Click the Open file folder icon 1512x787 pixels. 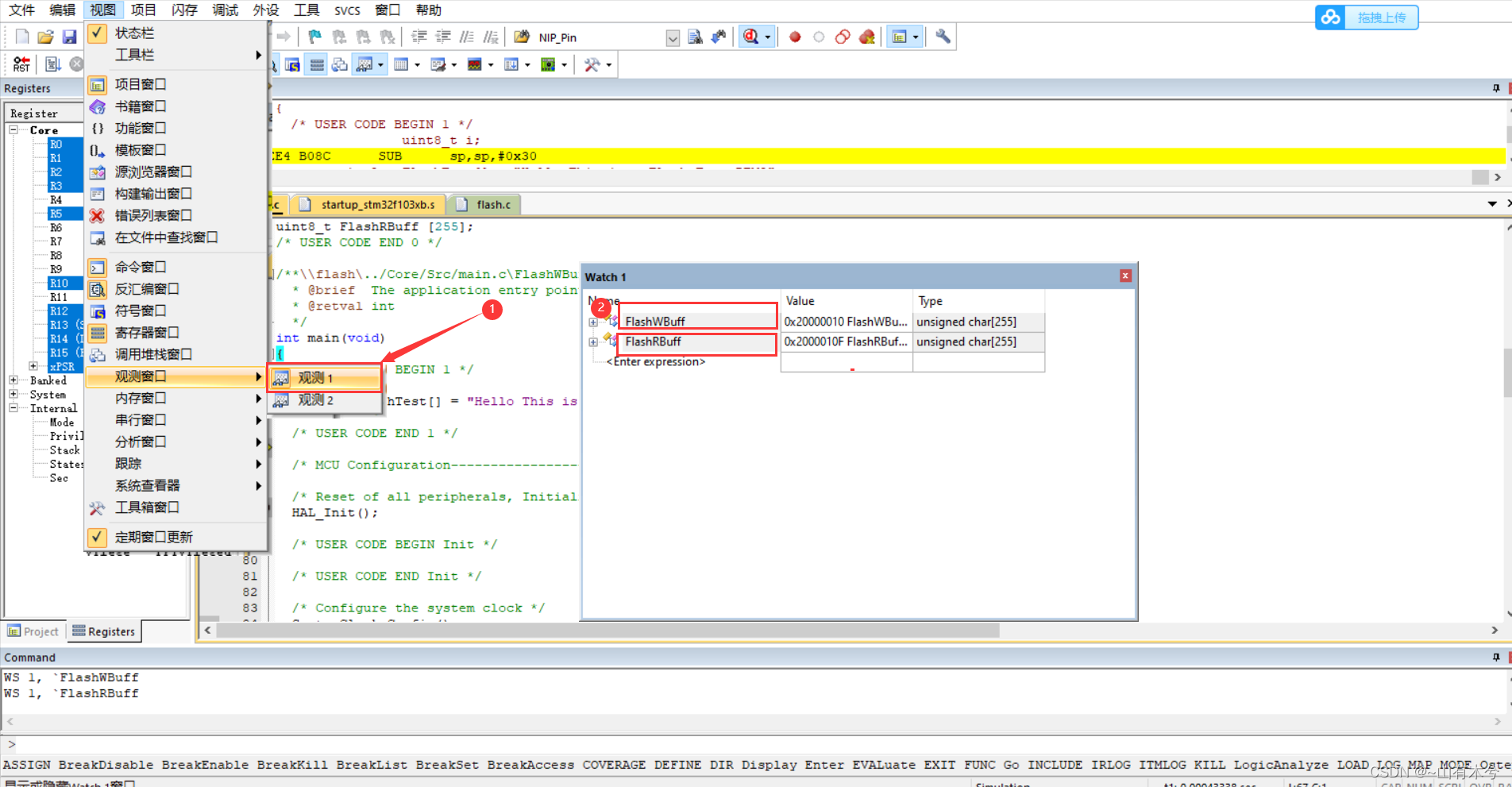point(46,37)
